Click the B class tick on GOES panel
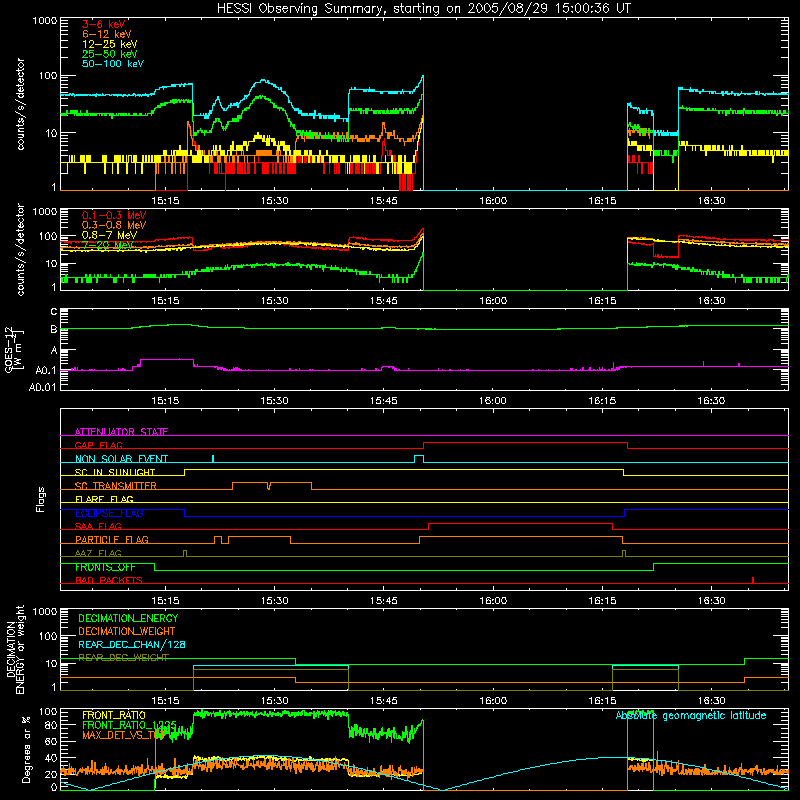The image size is (800, 800). point(54,330)
